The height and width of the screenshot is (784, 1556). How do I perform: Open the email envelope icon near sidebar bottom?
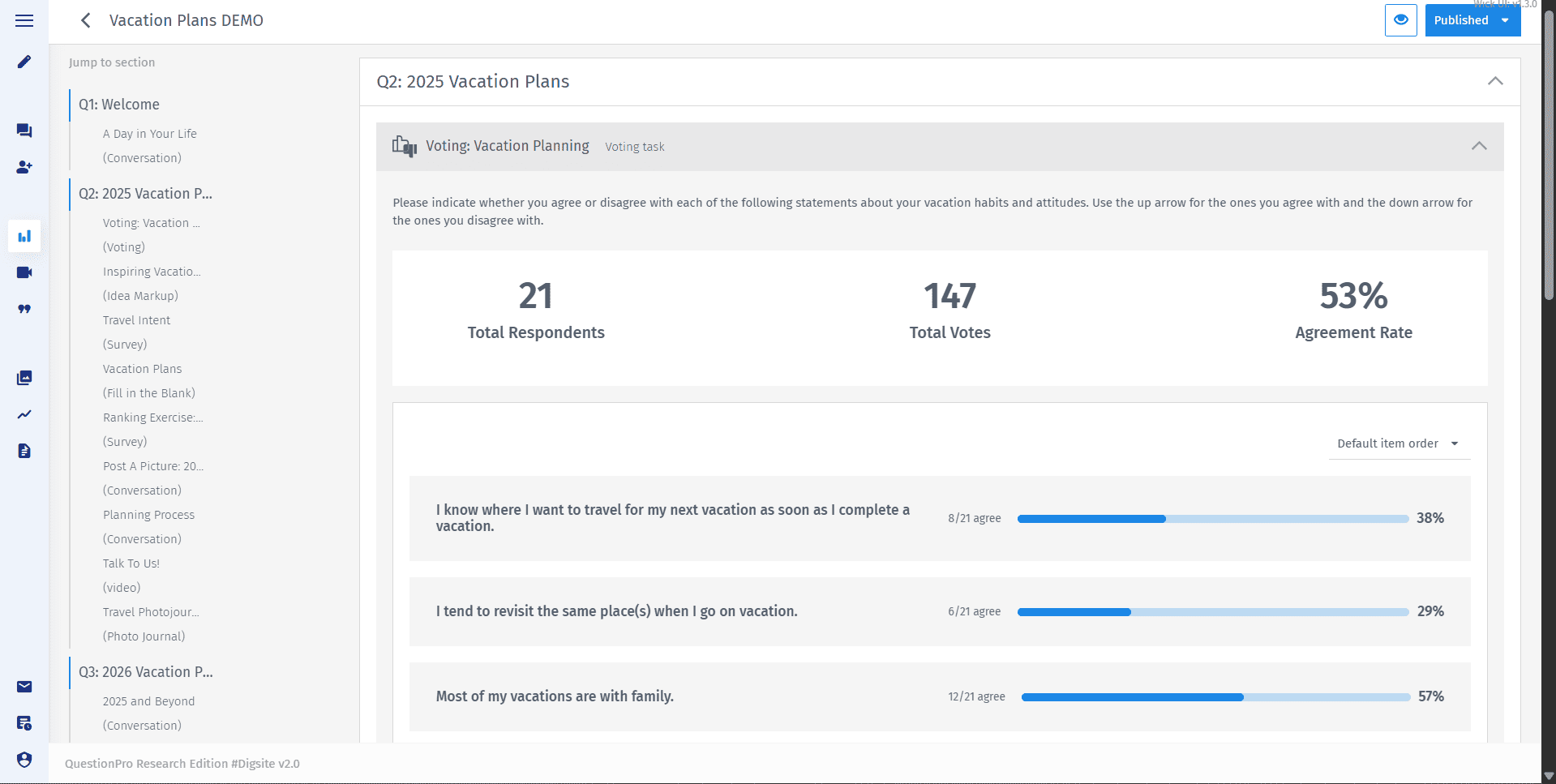[x=24, y=687]
